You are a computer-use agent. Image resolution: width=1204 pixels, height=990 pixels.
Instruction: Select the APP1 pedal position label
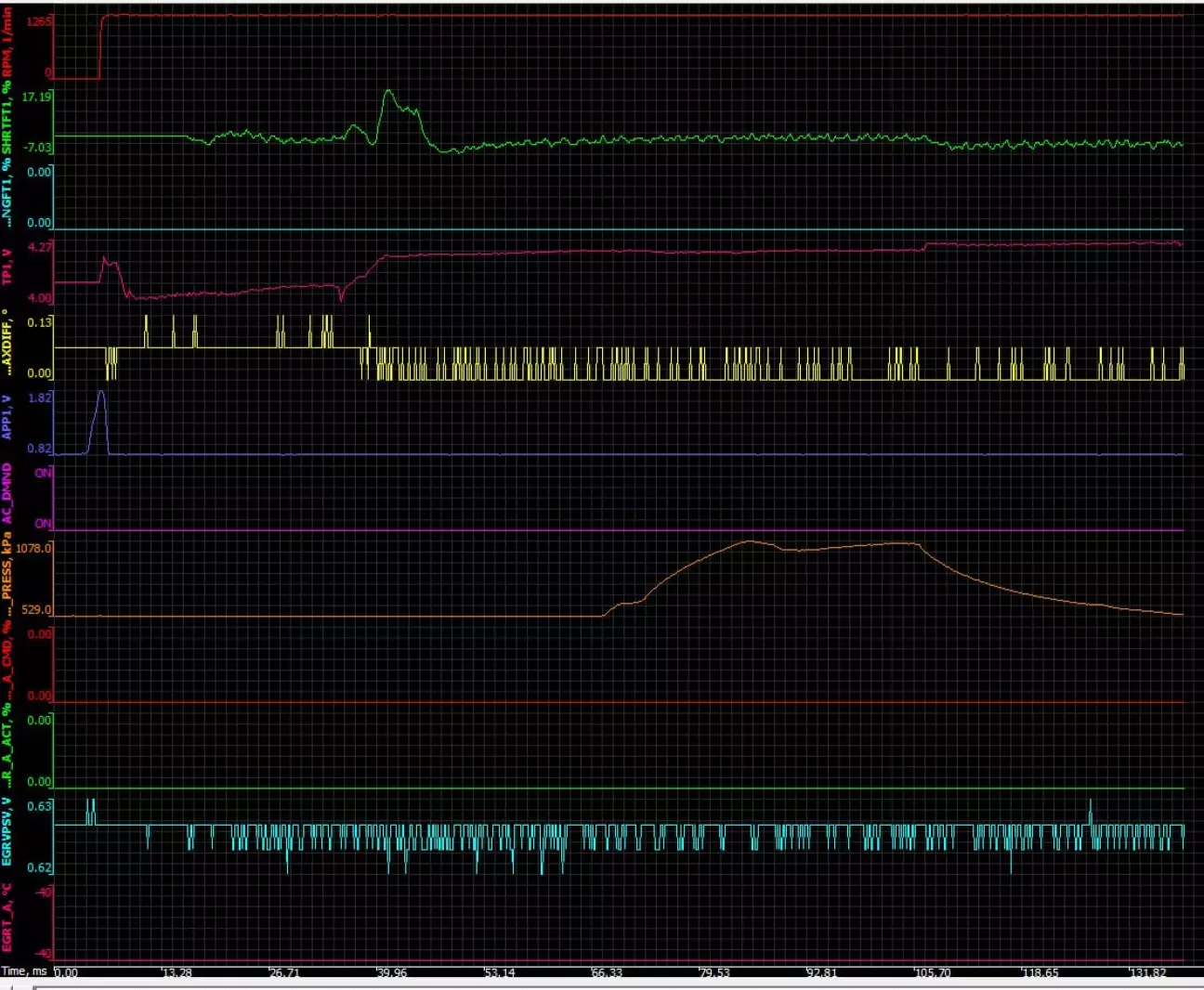(x=8, y=417)
